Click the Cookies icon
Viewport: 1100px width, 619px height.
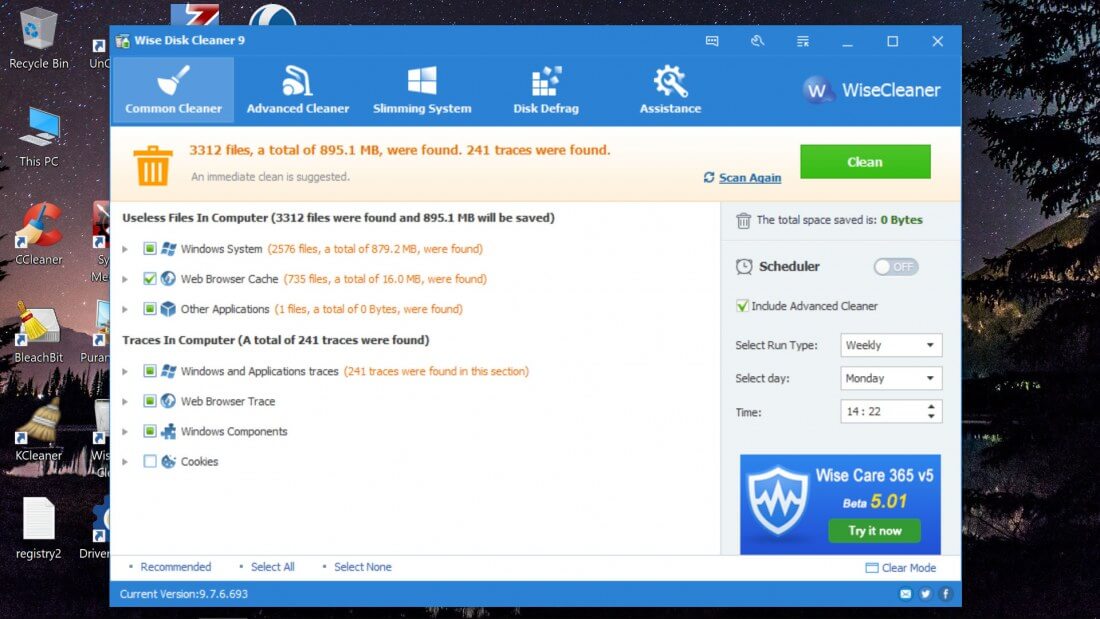tap(168, 461)
